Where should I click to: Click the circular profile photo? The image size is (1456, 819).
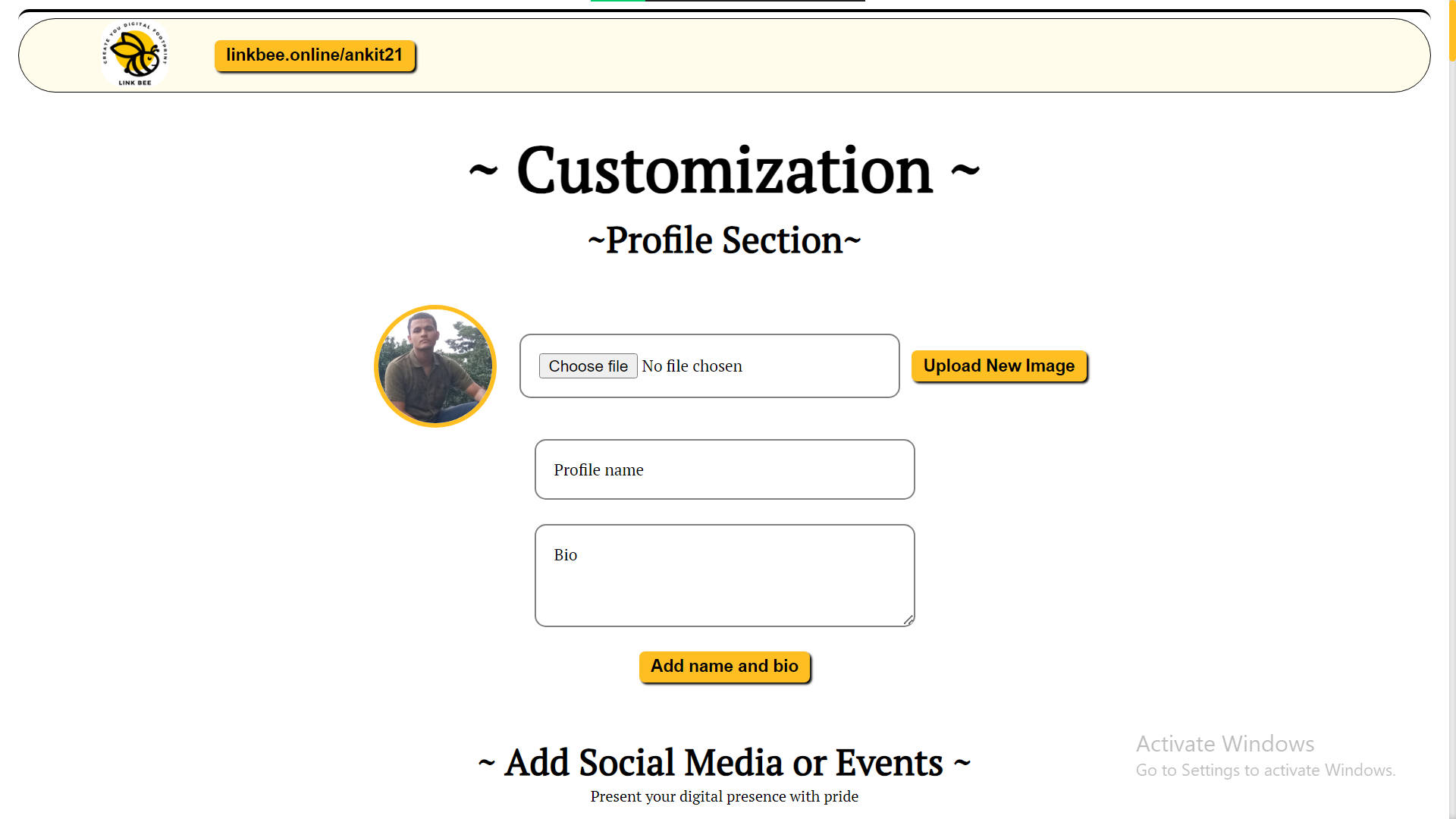coord(435,366)
